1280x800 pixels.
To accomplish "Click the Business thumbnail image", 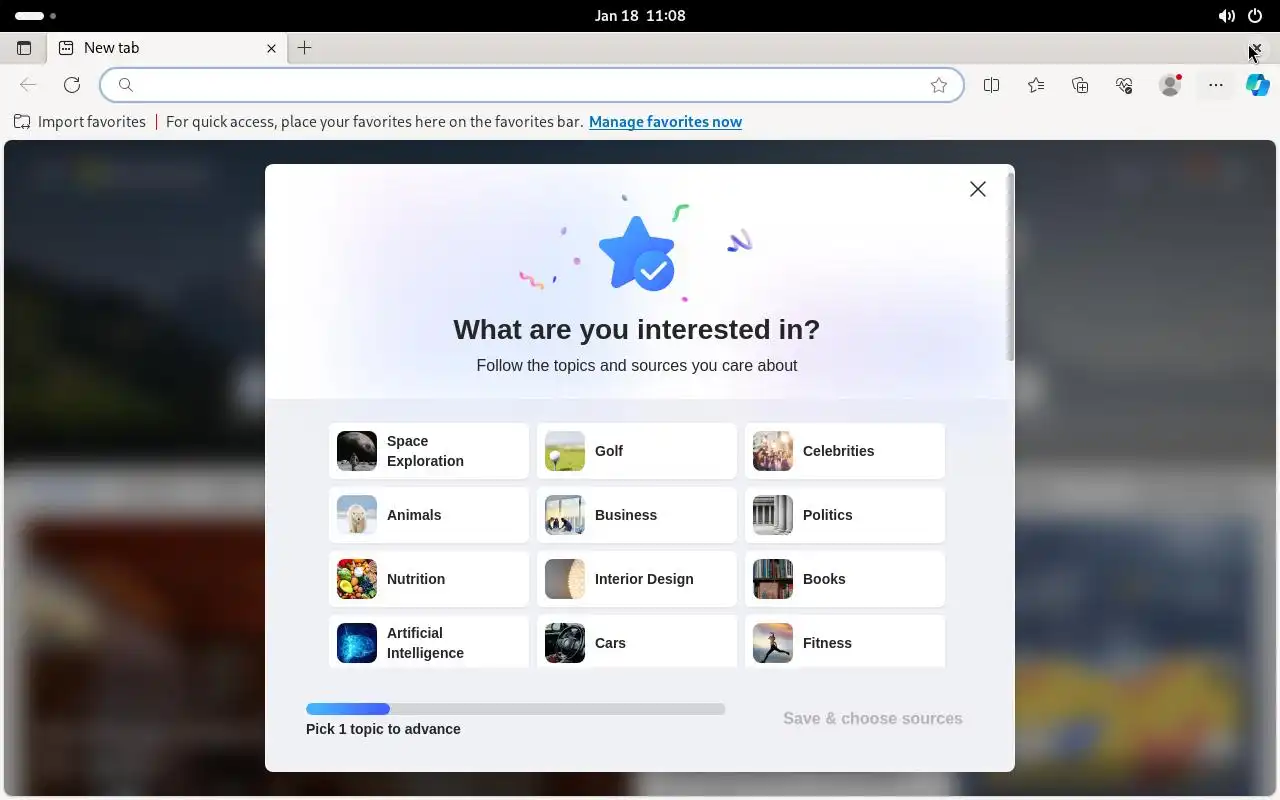I will [x=565, y=515].
